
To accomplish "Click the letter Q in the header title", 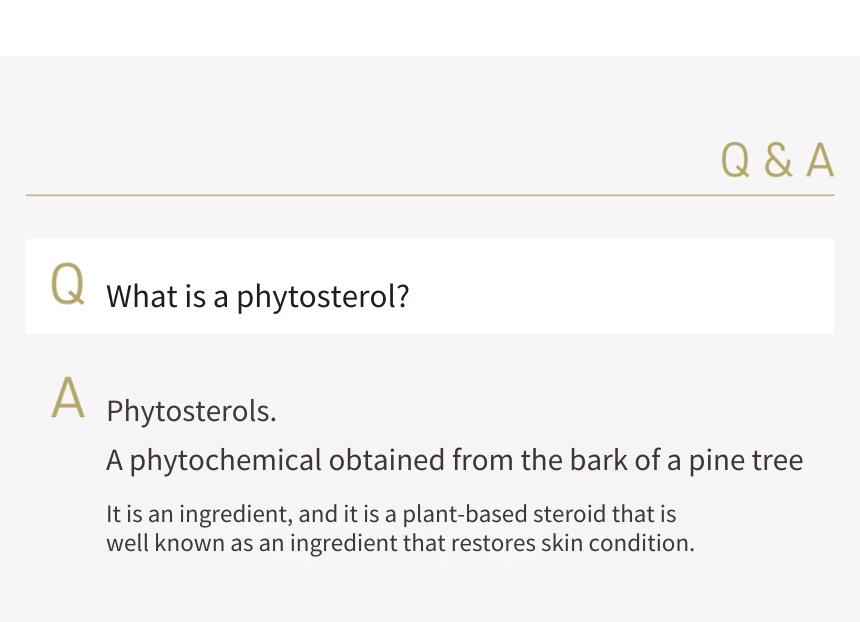I will pyautogui.click(x=735, y=161).
